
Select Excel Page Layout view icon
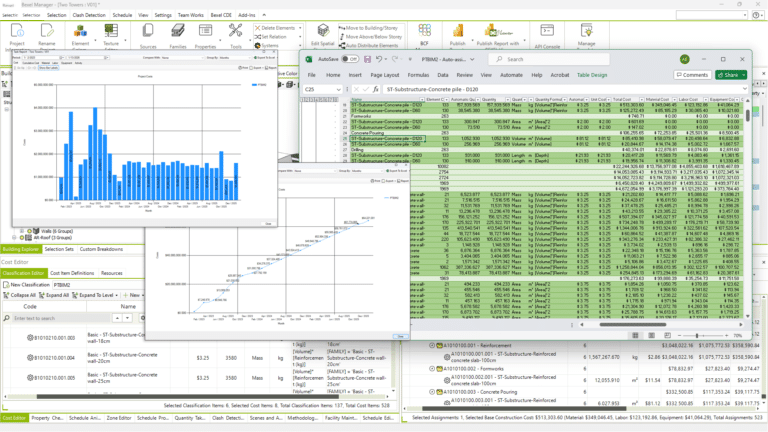click(x=651, y=336)
